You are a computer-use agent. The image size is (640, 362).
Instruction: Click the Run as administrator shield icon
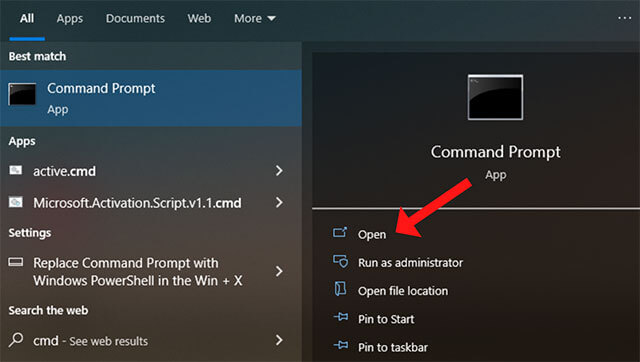pyautogui.click(x=341, y=261)
